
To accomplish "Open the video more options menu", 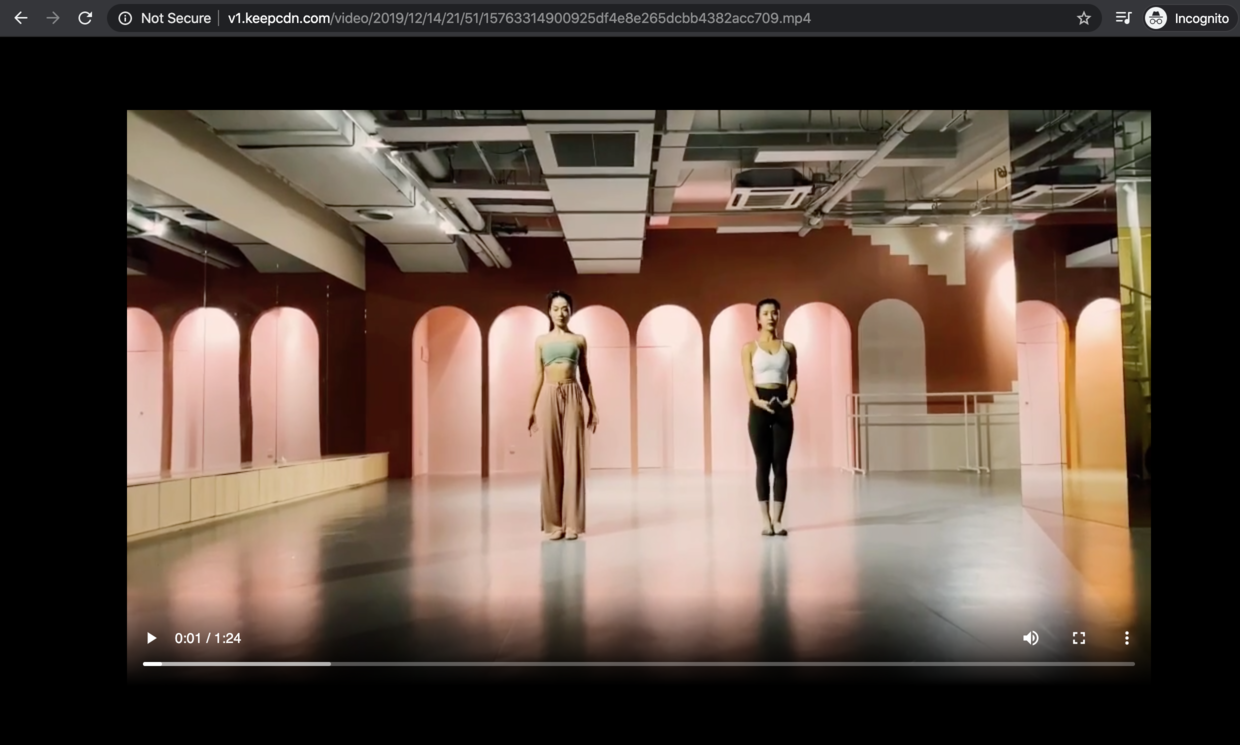I will click(x=1126, y=638).
